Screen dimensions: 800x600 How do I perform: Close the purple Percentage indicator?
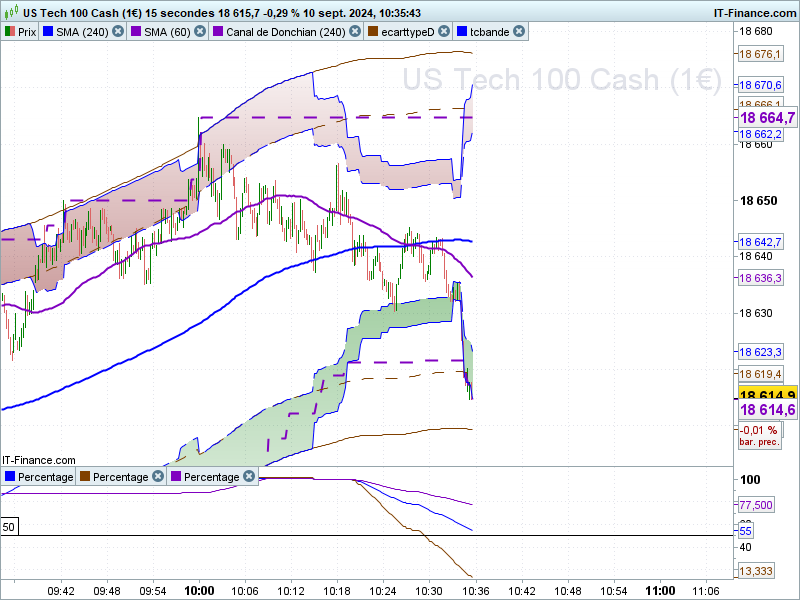[x=248, y=477]
